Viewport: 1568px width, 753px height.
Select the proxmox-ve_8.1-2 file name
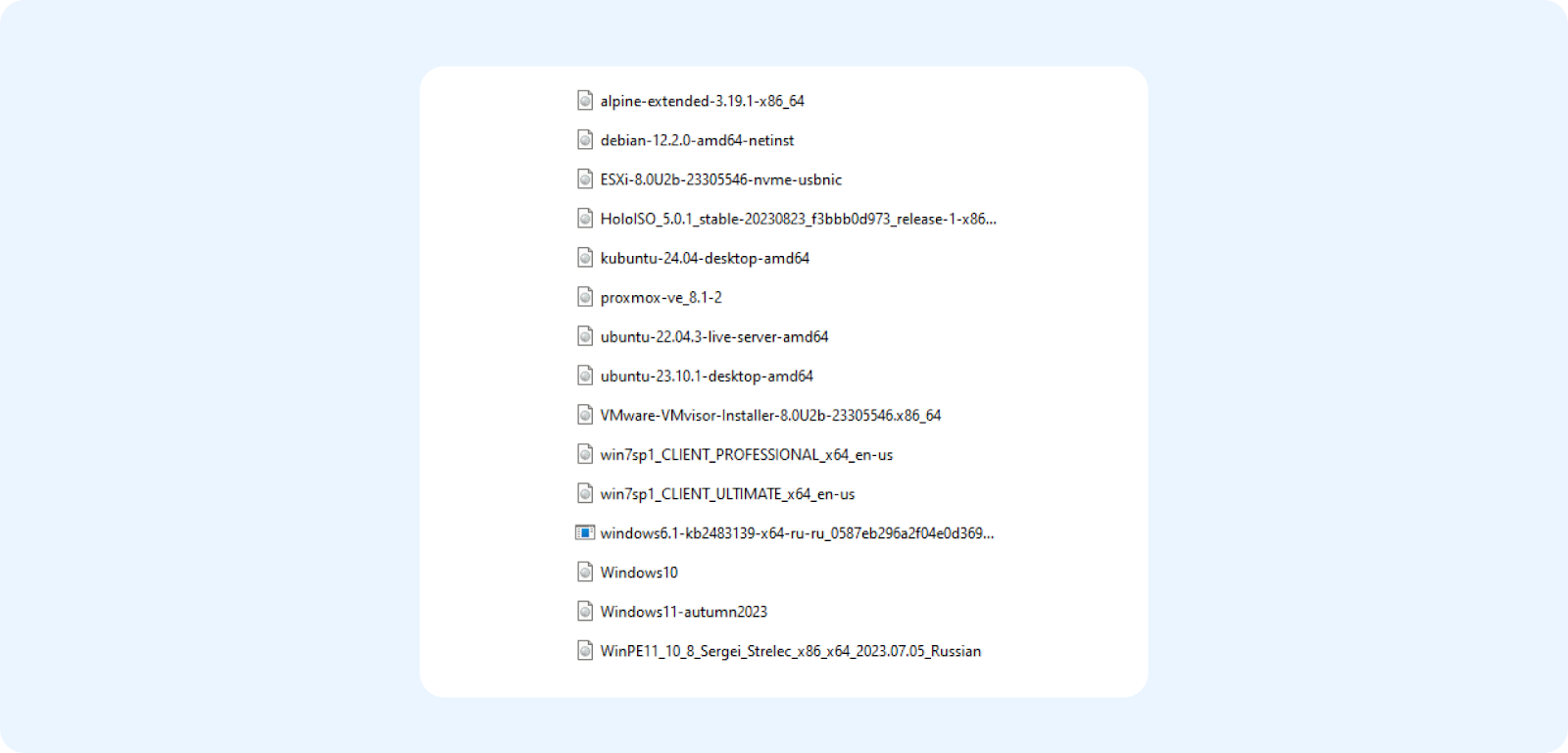point(661,297)
